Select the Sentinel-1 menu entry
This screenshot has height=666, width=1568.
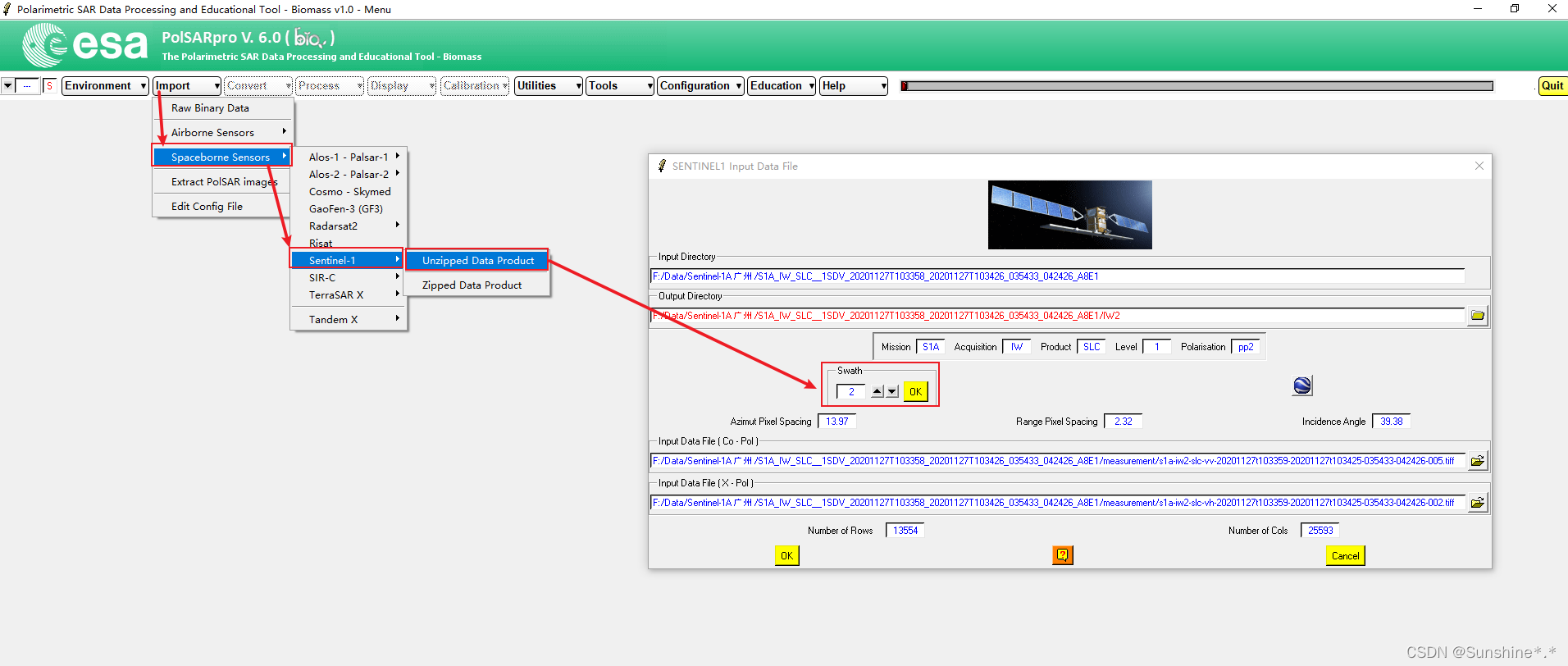347,260
